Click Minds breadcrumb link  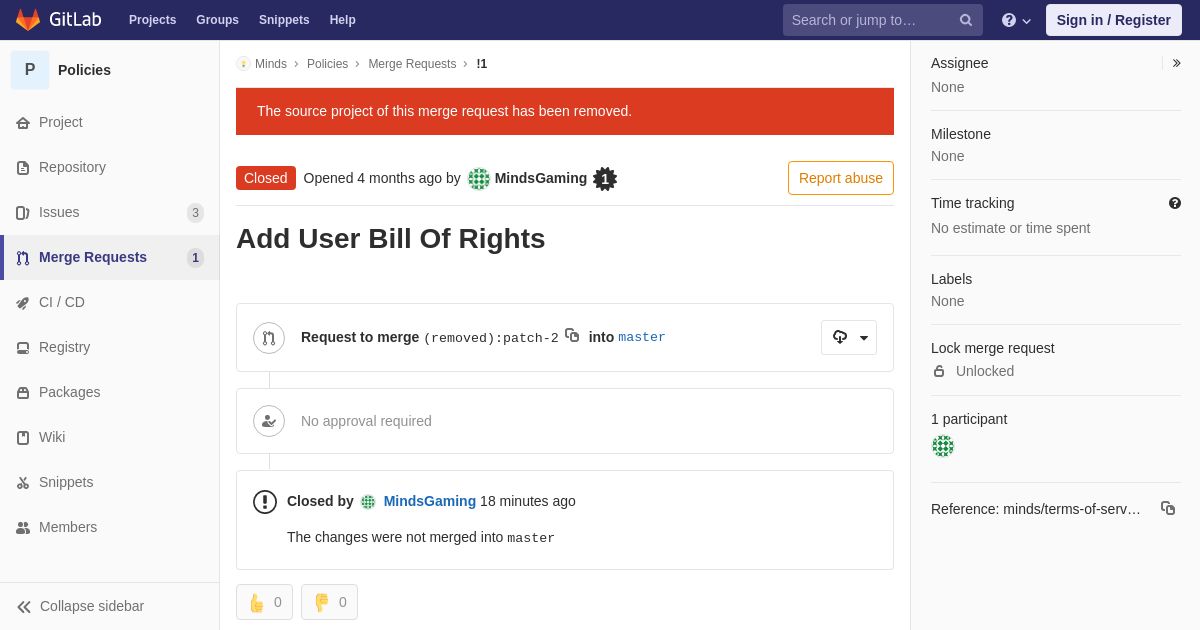tap(271, 64)
